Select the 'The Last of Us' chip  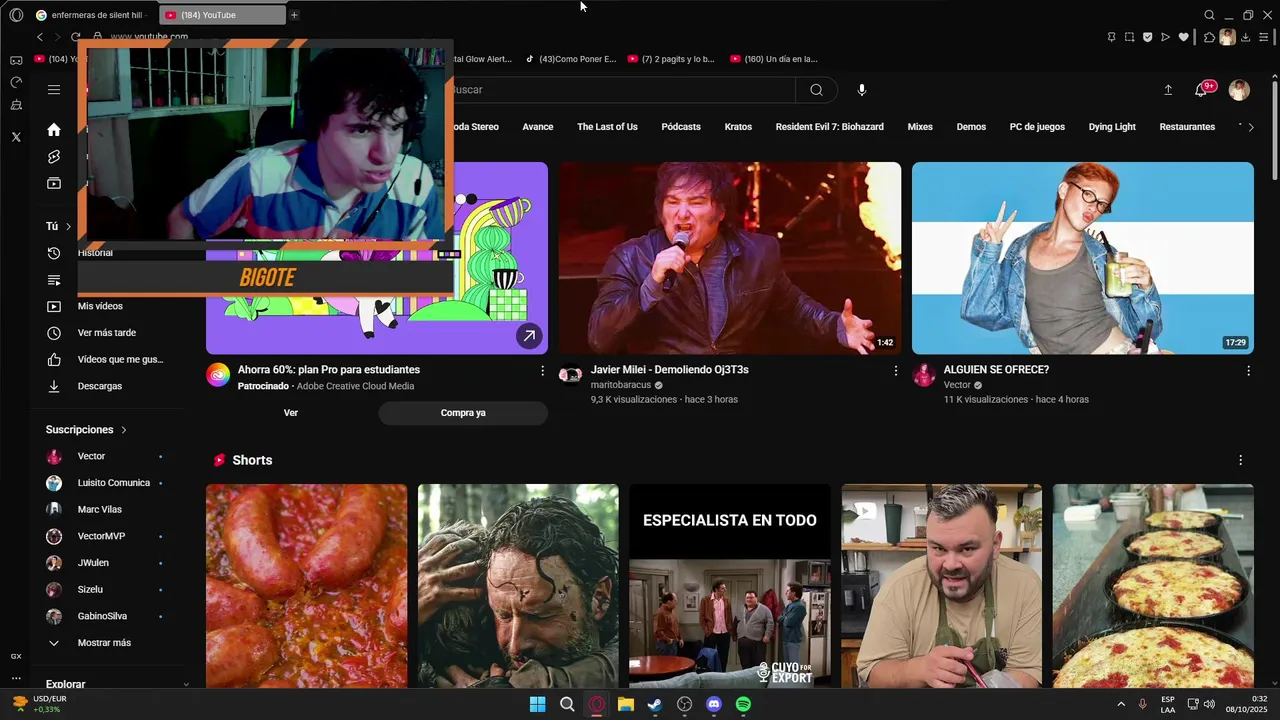(607, 127)
